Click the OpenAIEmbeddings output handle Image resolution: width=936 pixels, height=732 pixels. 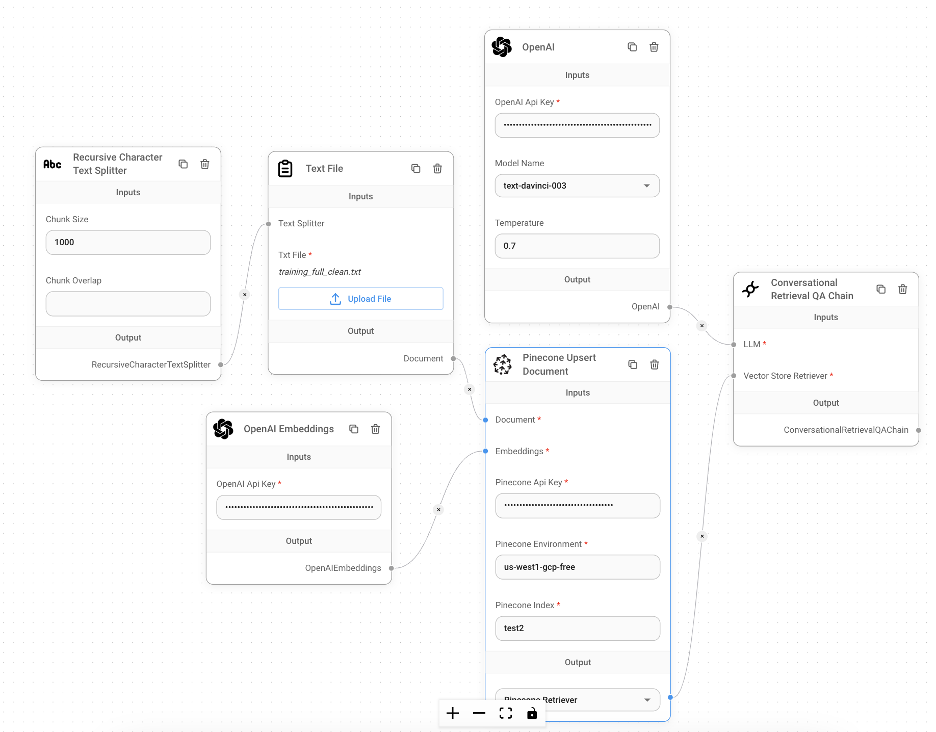click(x=392, y=568)
